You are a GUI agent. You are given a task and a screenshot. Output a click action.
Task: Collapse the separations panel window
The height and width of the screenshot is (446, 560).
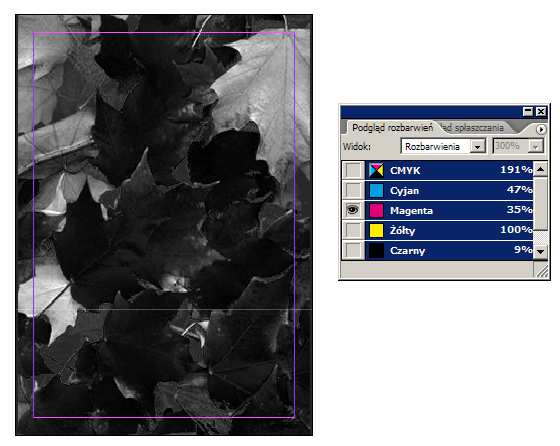click(x=528, y=111)
